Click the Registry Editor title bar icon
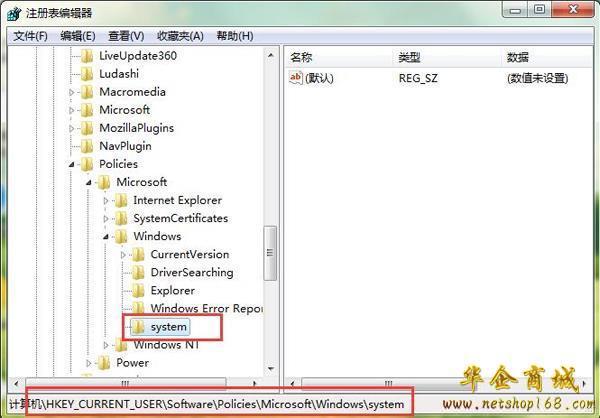 tap(14, 13)
